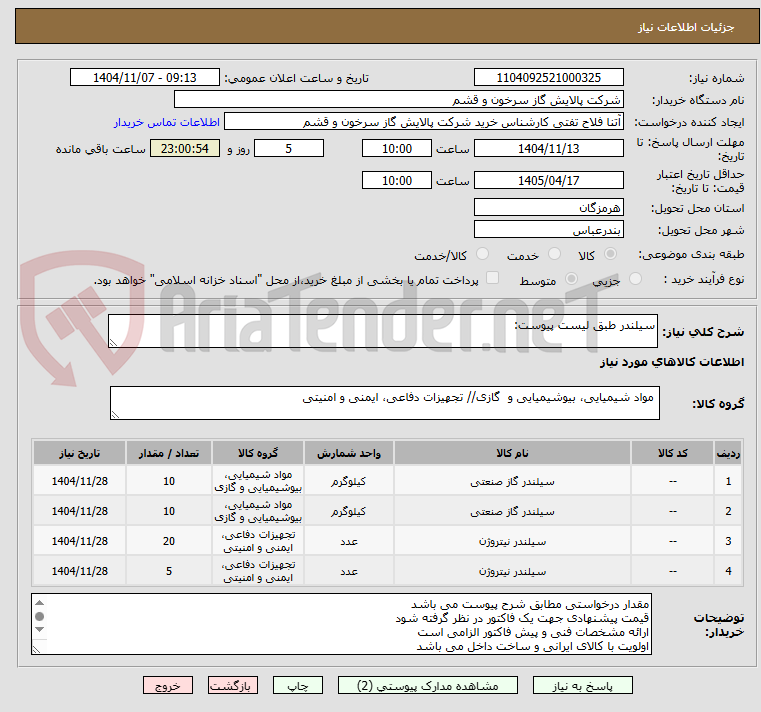Click the شرح کلی نیاز description box
This screenshot has height=712, width=761.
[382, 331]
